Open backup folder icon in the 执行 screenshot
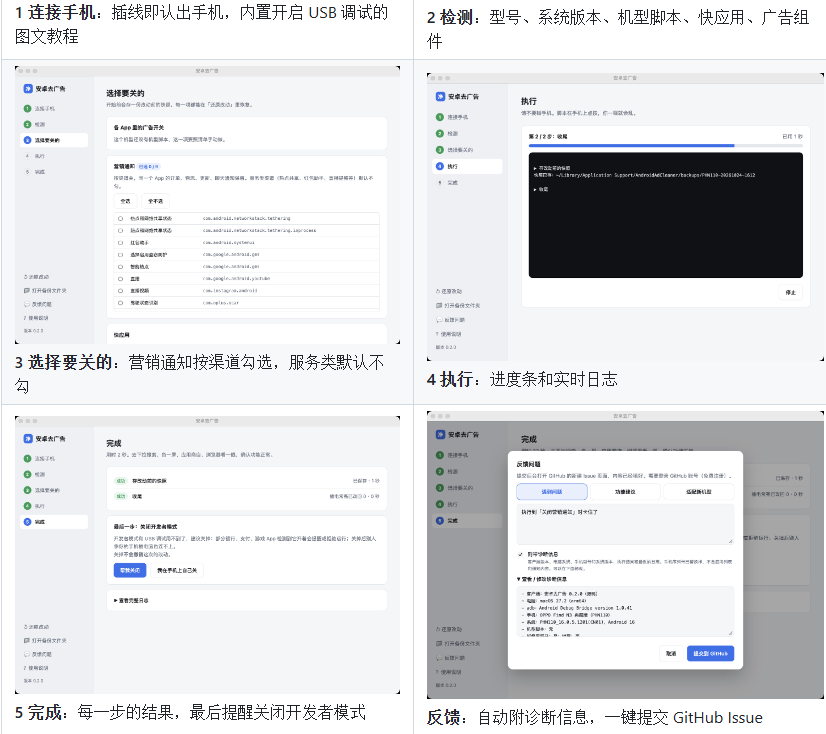The height and width of the screenshot is (734, 826). click(x=439, y=305)
